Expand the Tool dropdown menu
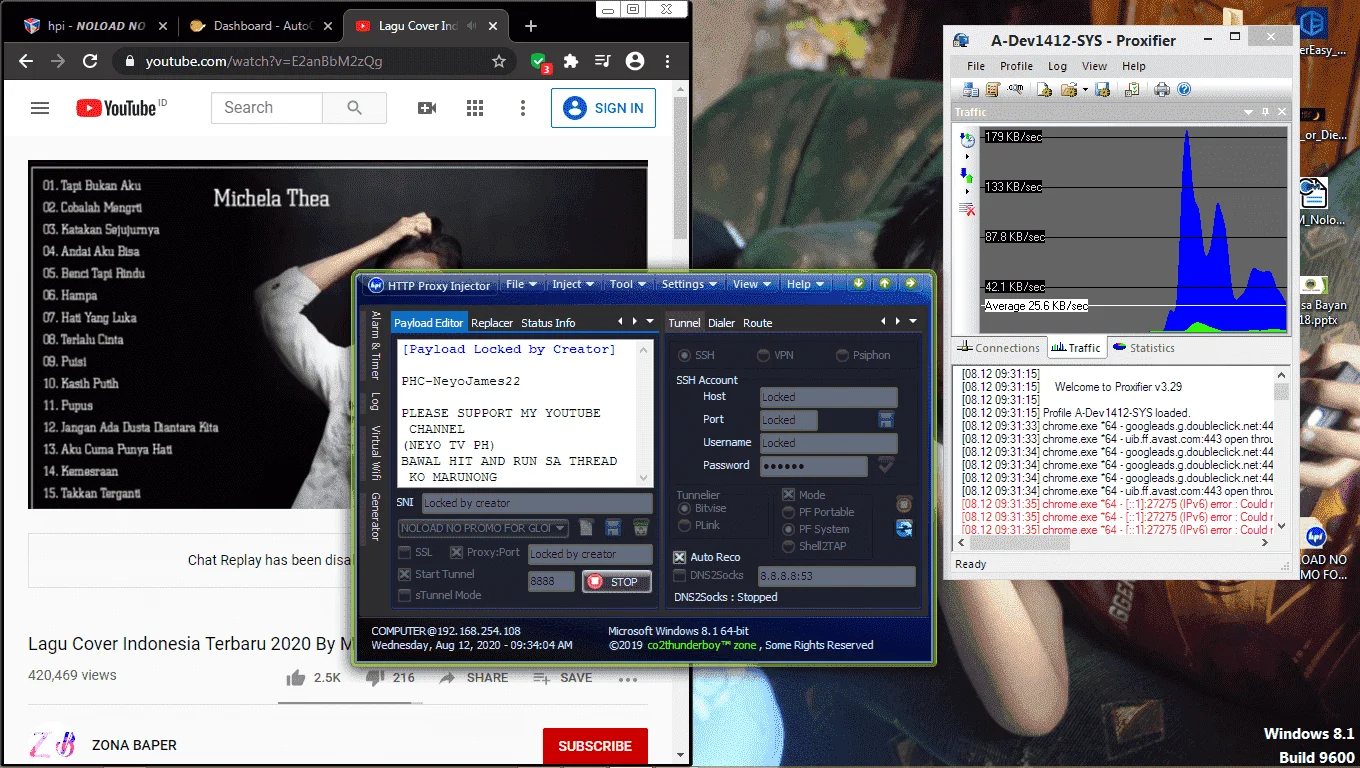Screen dimensions: 1360x768 [x=628, y=284]
